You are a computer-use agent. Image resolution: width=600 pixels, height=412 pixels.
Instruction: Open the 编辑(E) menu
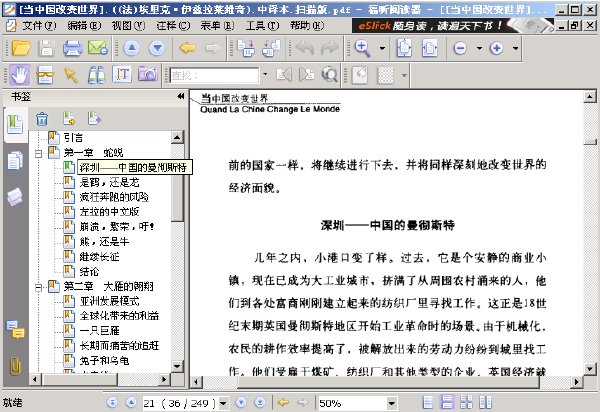pyautogui.click(x=84, y=26)
